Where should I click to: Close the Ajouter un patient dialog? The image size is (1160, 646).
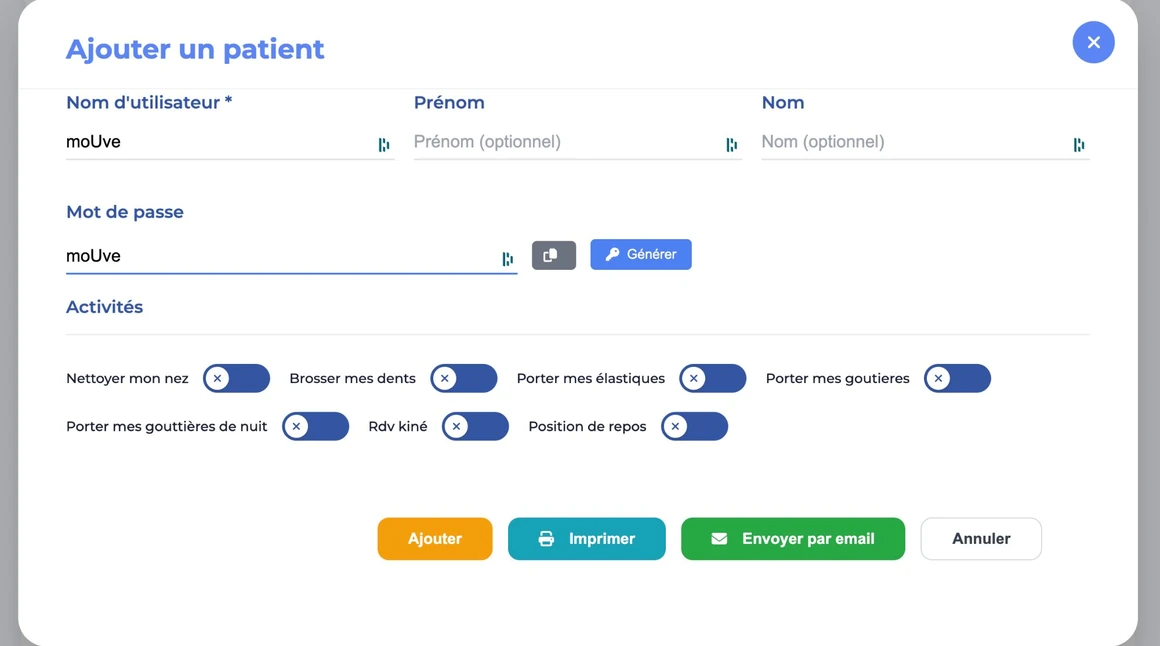pos(1093,42)
